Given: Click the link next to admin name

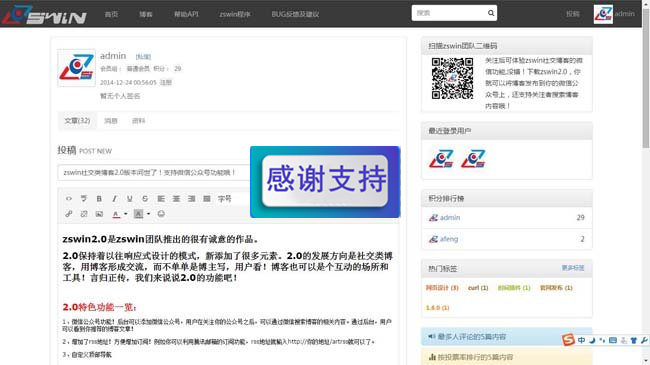Looking at the screenshot, I should click(143, 56).
